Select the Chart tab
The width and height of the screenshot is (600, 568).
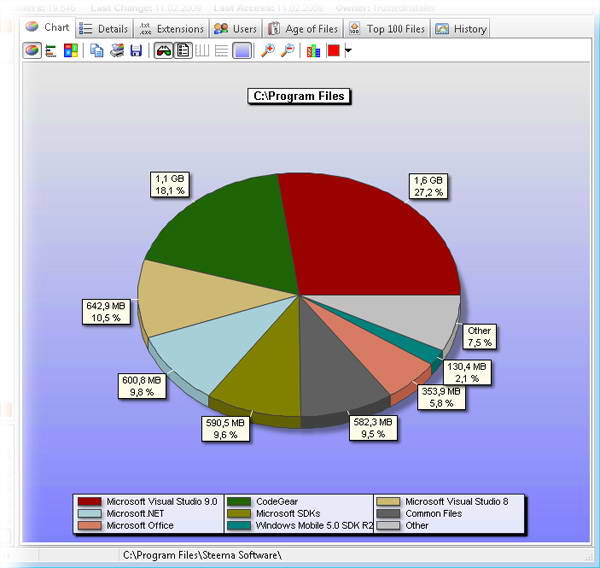point(47,28)
